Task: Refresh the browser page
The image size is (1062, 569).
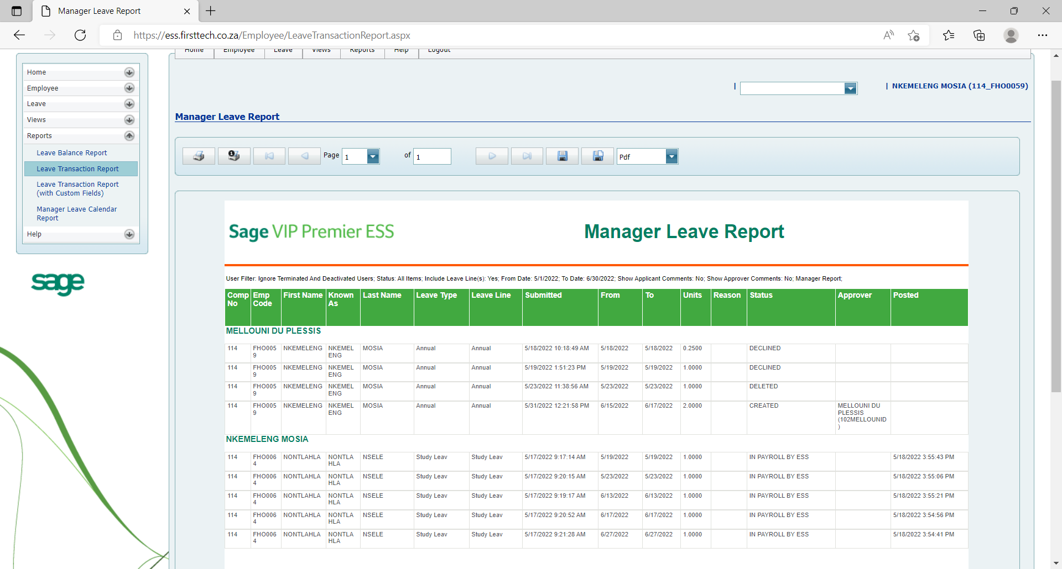Action: [x=80, y=35]
